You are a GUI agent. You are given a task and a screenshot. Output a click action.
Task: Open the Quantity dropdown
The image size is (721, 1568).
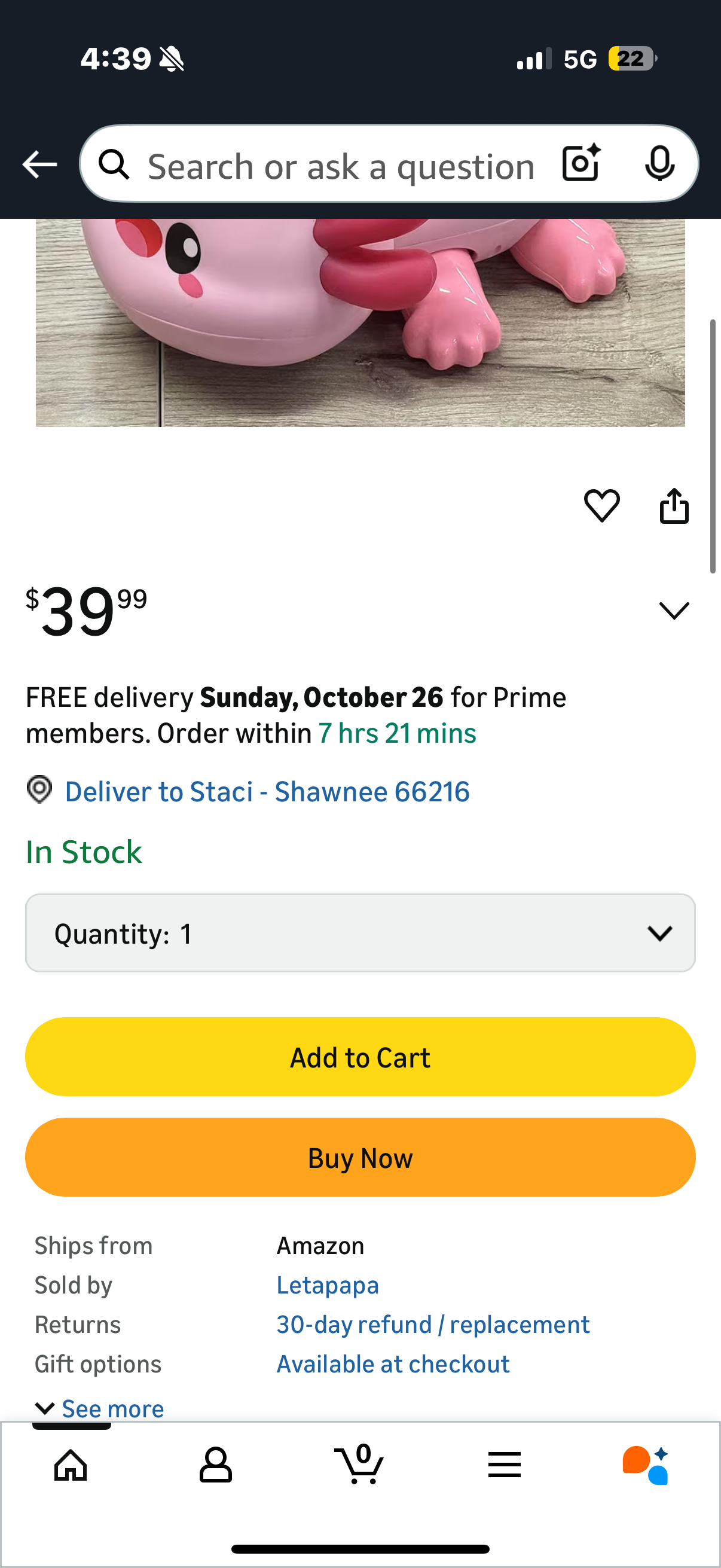360,933
